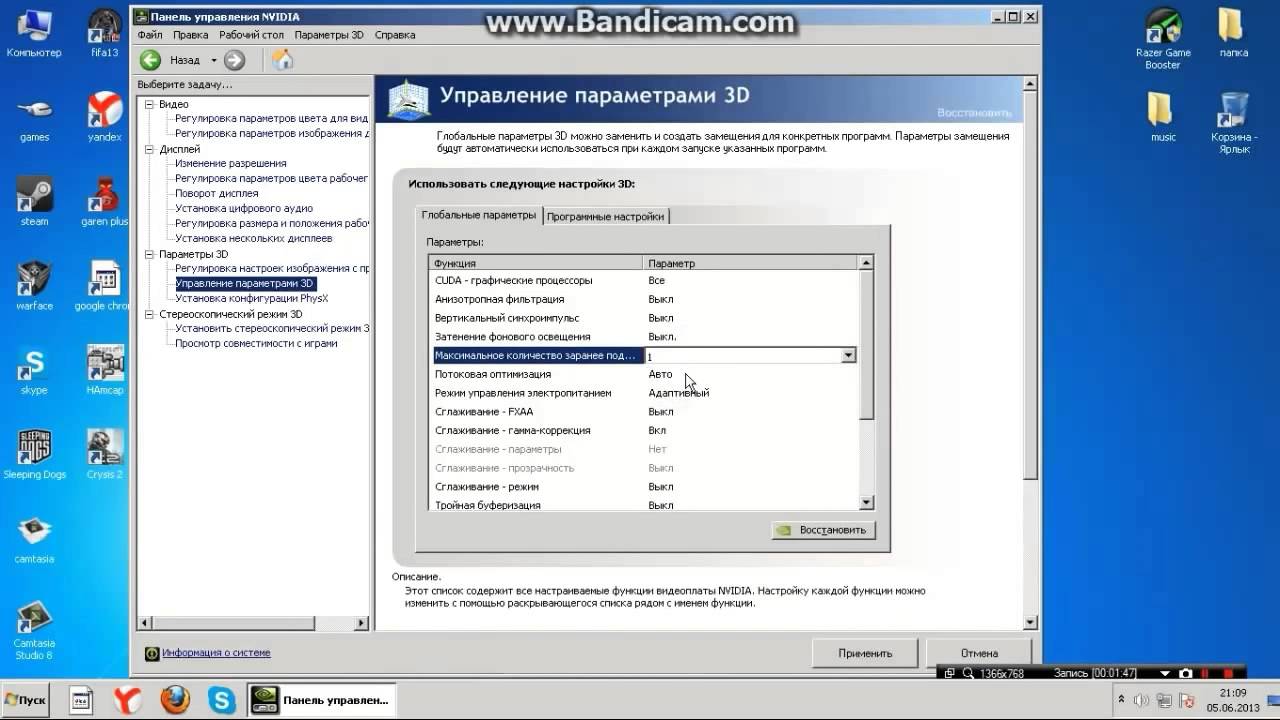Screen dimensions: 1280x720
Task: Open the music desktop folder
Action: point(1163,118)
